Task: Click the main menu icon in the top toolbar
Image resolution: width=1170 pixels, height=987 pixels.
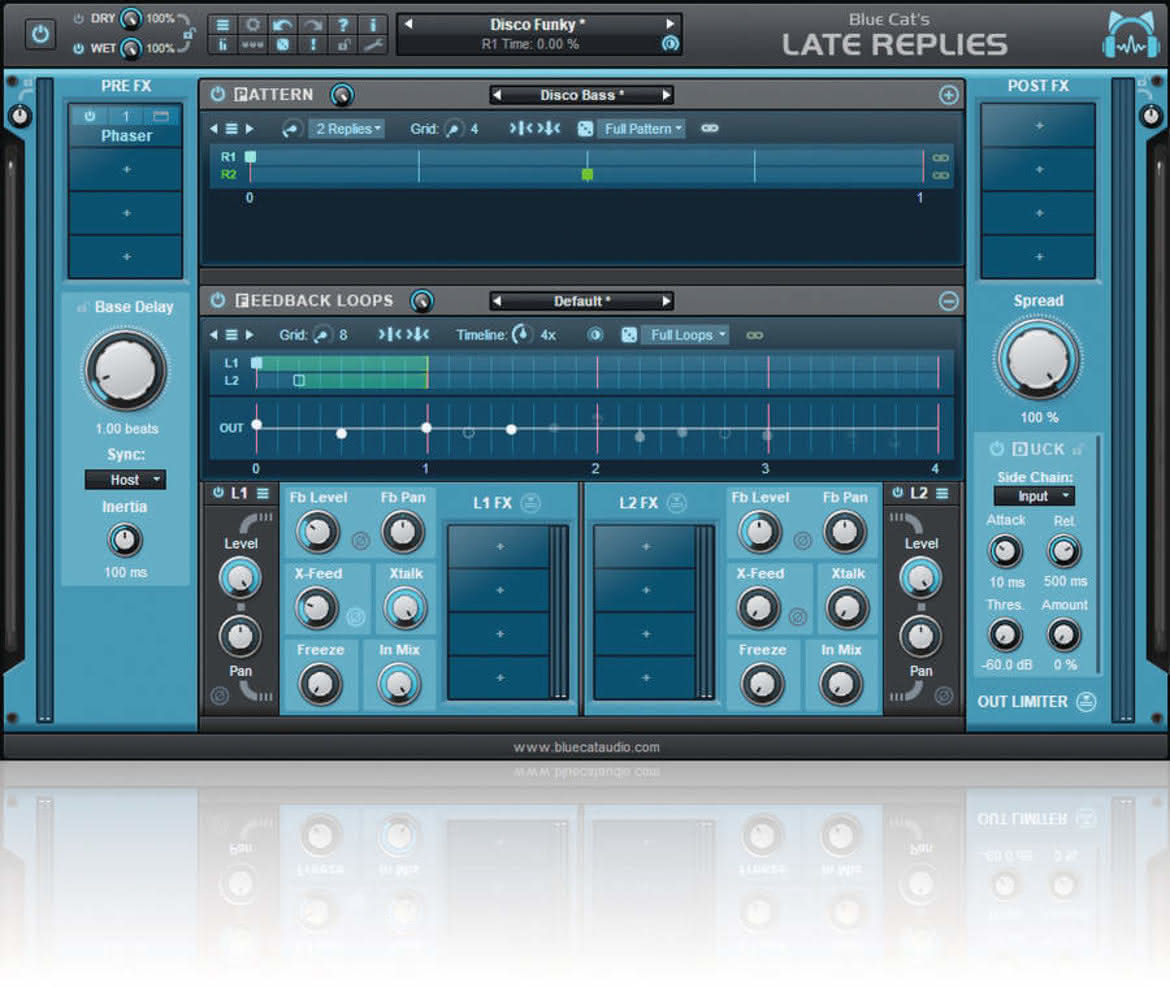Action: 222,25
